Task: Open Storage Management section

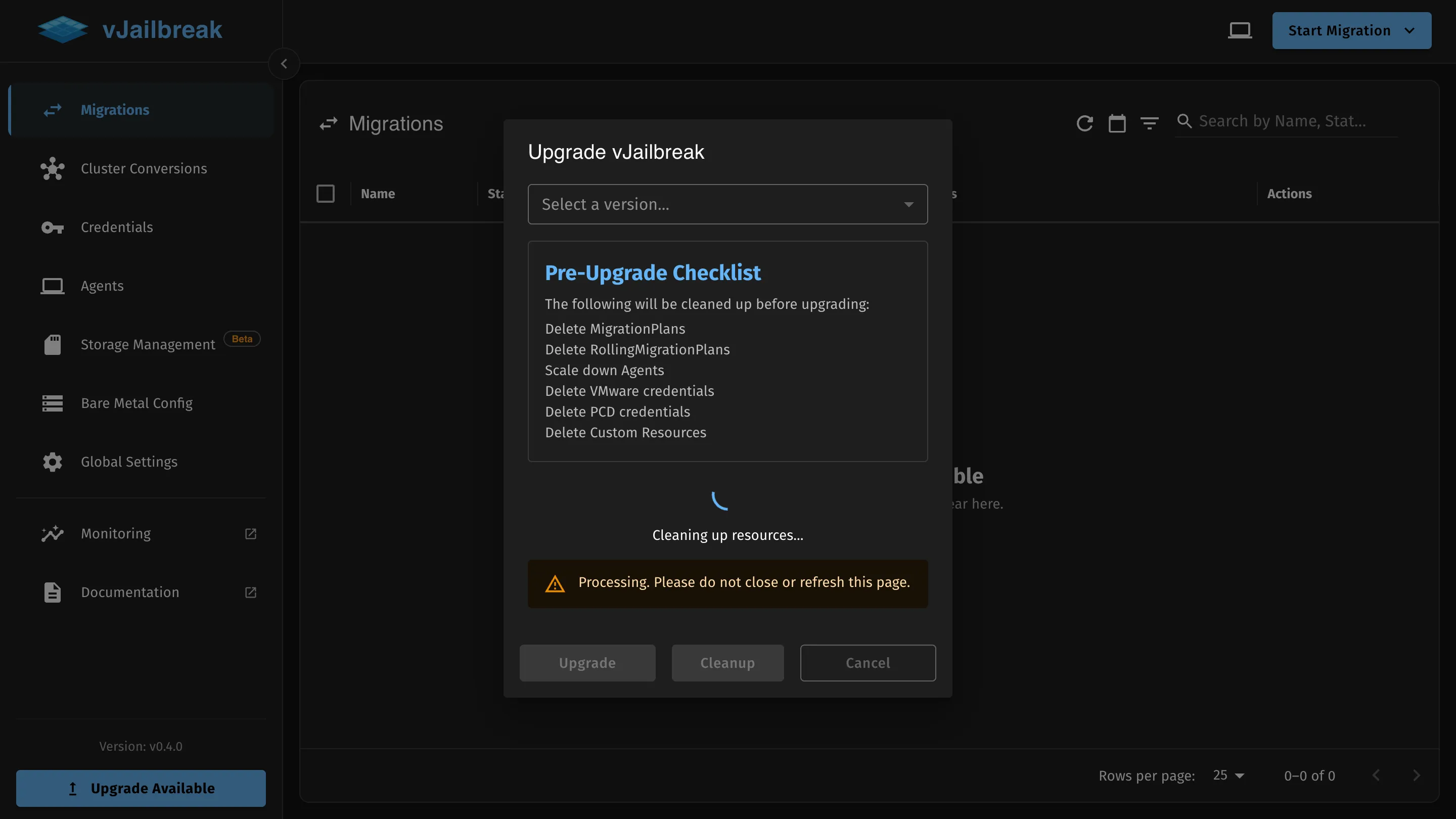Action: click(148, 345)
